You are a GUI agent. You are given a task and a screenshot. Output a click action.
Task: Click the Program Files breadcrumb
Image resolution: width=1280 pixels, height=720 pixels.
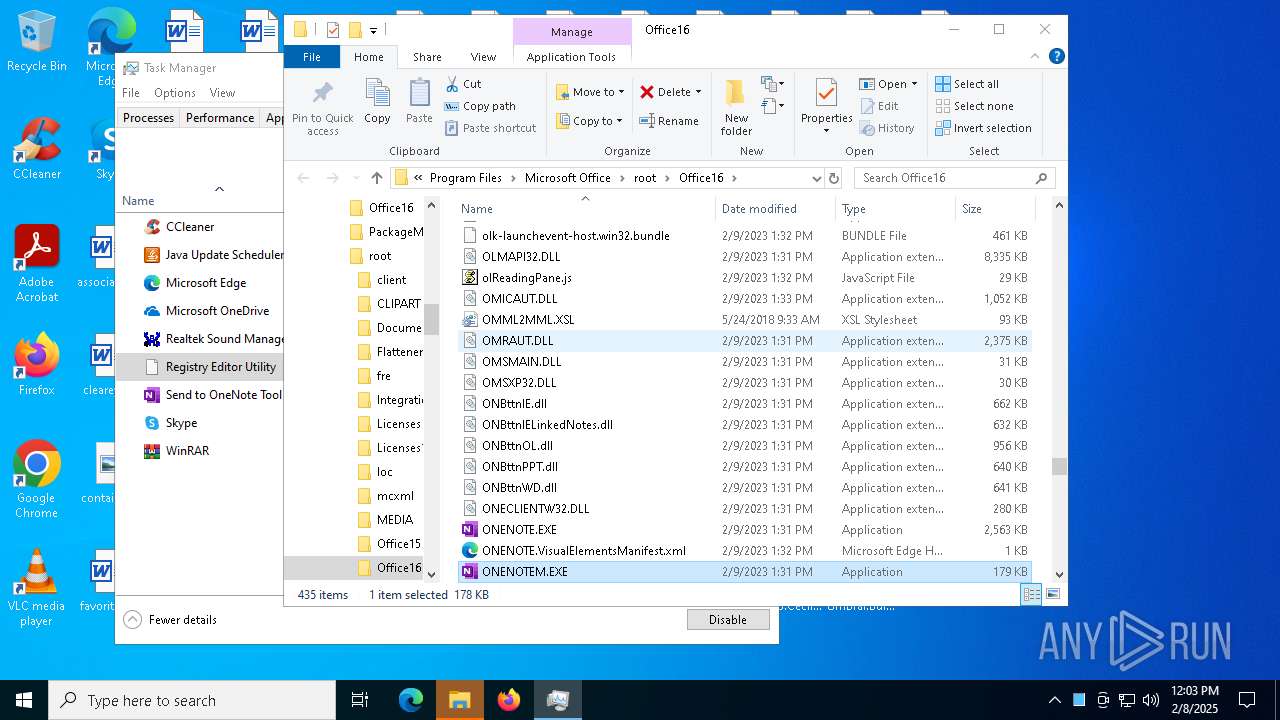[466, 178]
